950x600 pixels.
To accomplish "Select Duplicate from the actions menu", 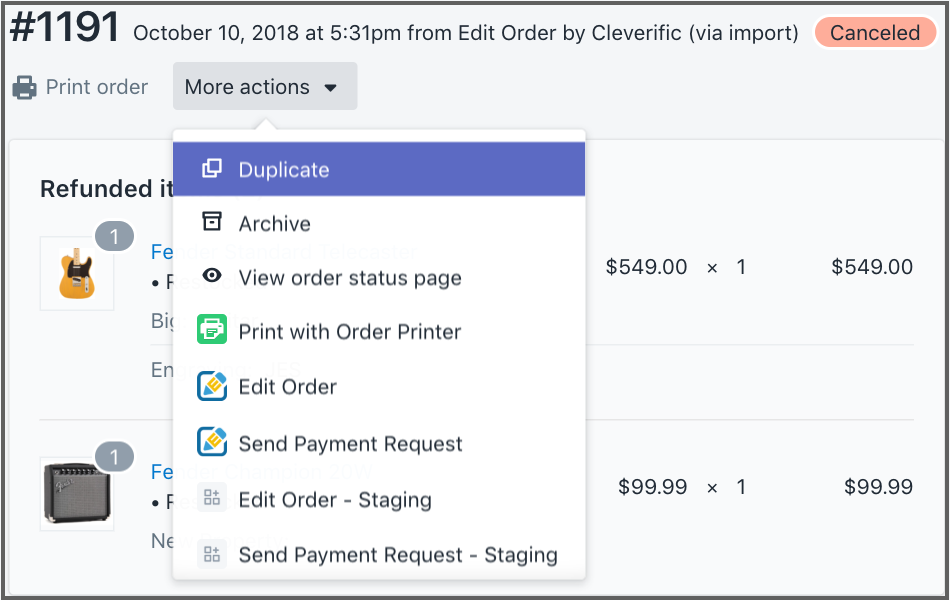I will click(284, 170).
